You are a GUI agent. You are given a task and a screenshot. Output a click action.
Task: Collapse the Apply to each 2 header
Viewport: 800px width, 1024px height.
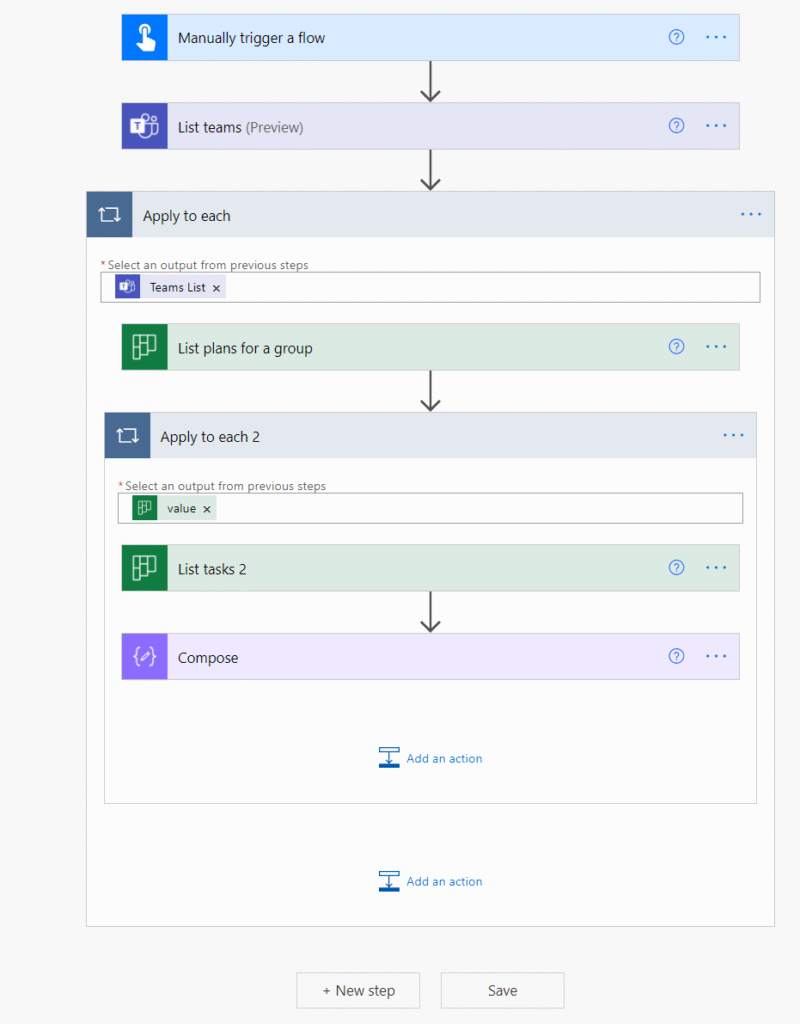[430, 436]
